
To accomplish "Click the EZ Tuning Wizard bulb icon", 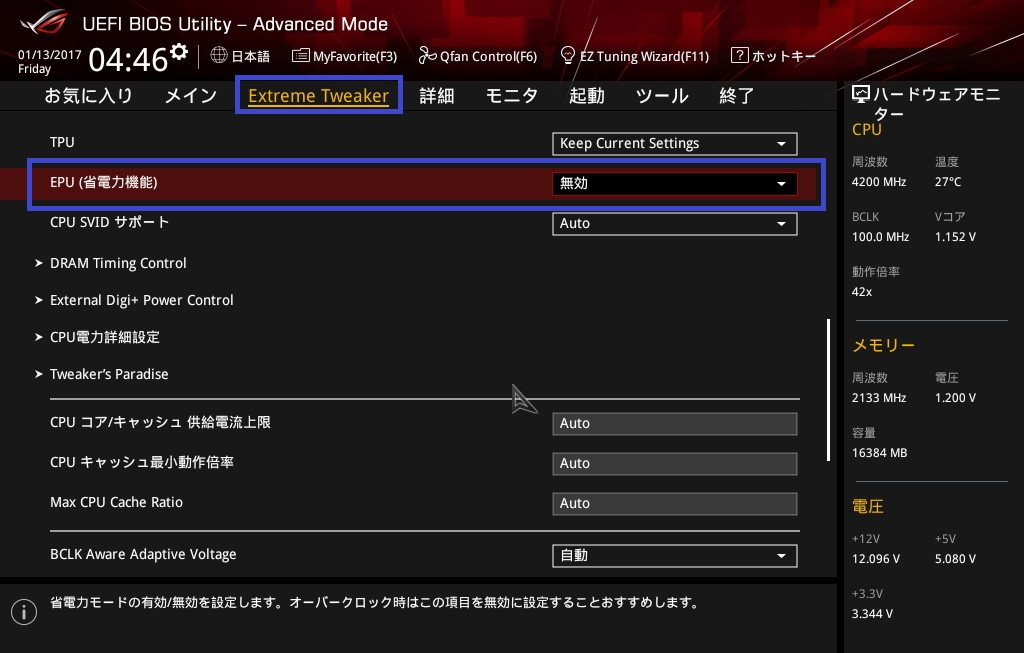I will [x=568, y=56].
